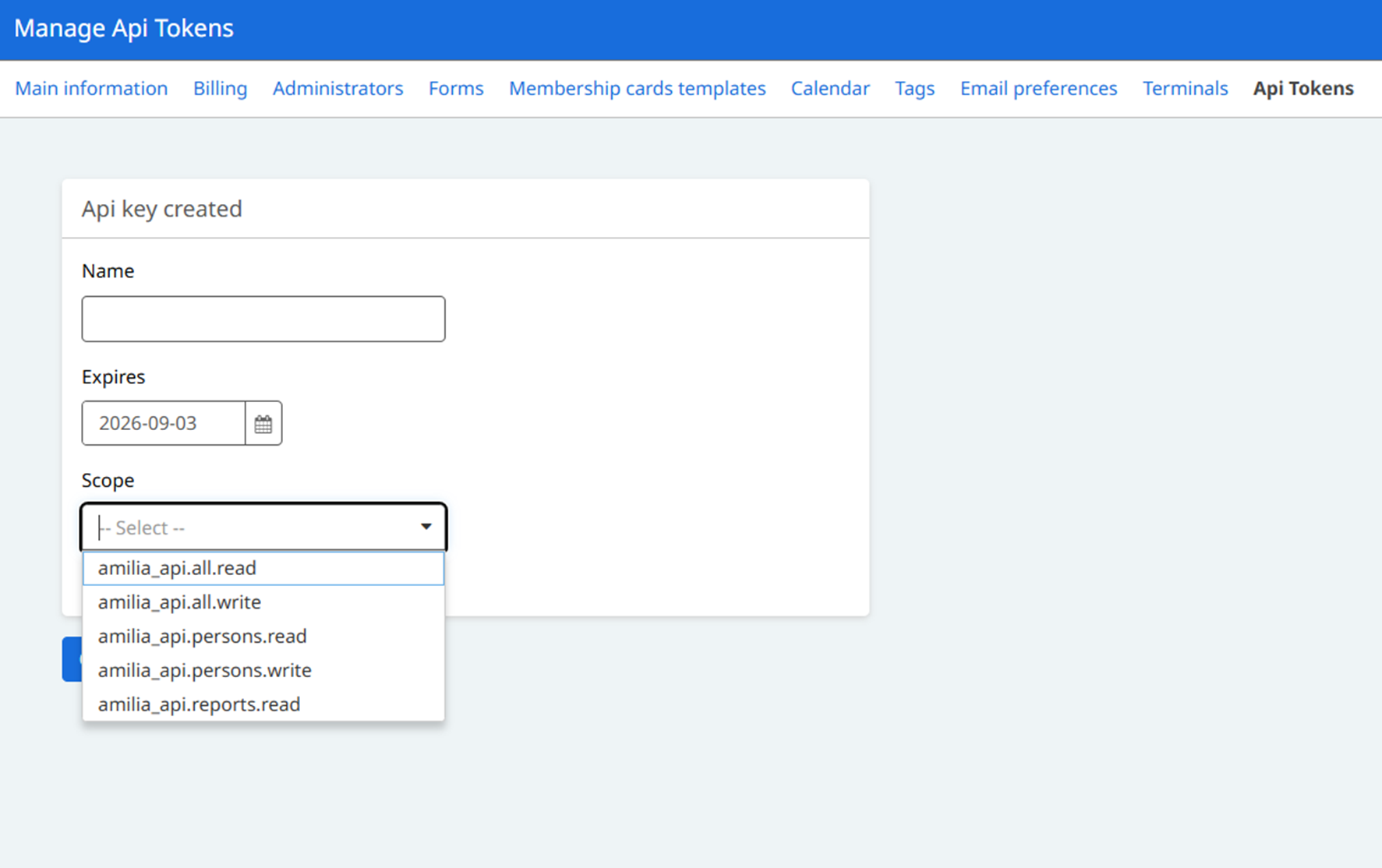
Task: View Membership cards templates tab
Action: tap(637, 89)
